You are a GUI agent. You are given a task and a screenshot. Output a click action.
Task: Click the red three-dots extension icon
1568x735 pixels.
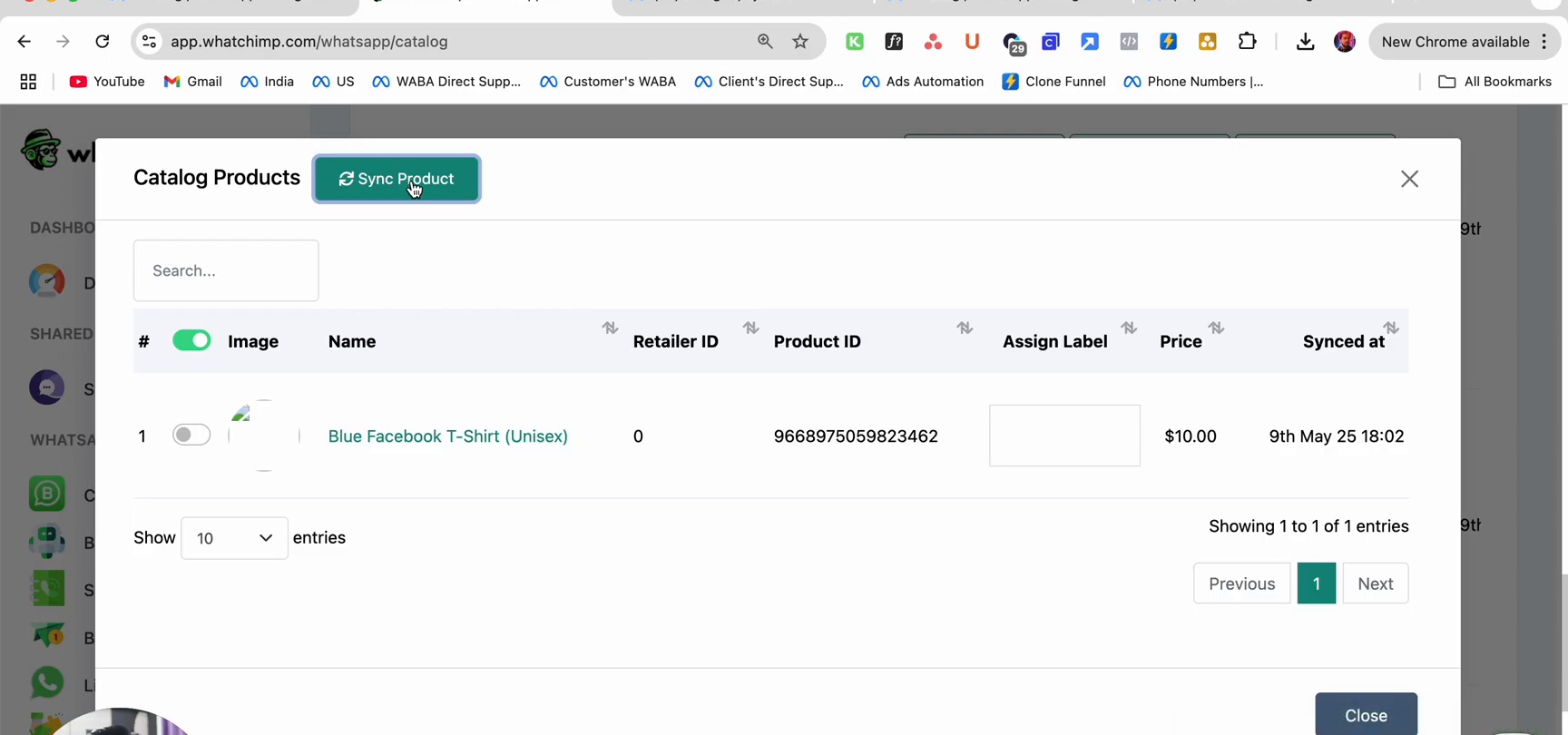point(933,41)
